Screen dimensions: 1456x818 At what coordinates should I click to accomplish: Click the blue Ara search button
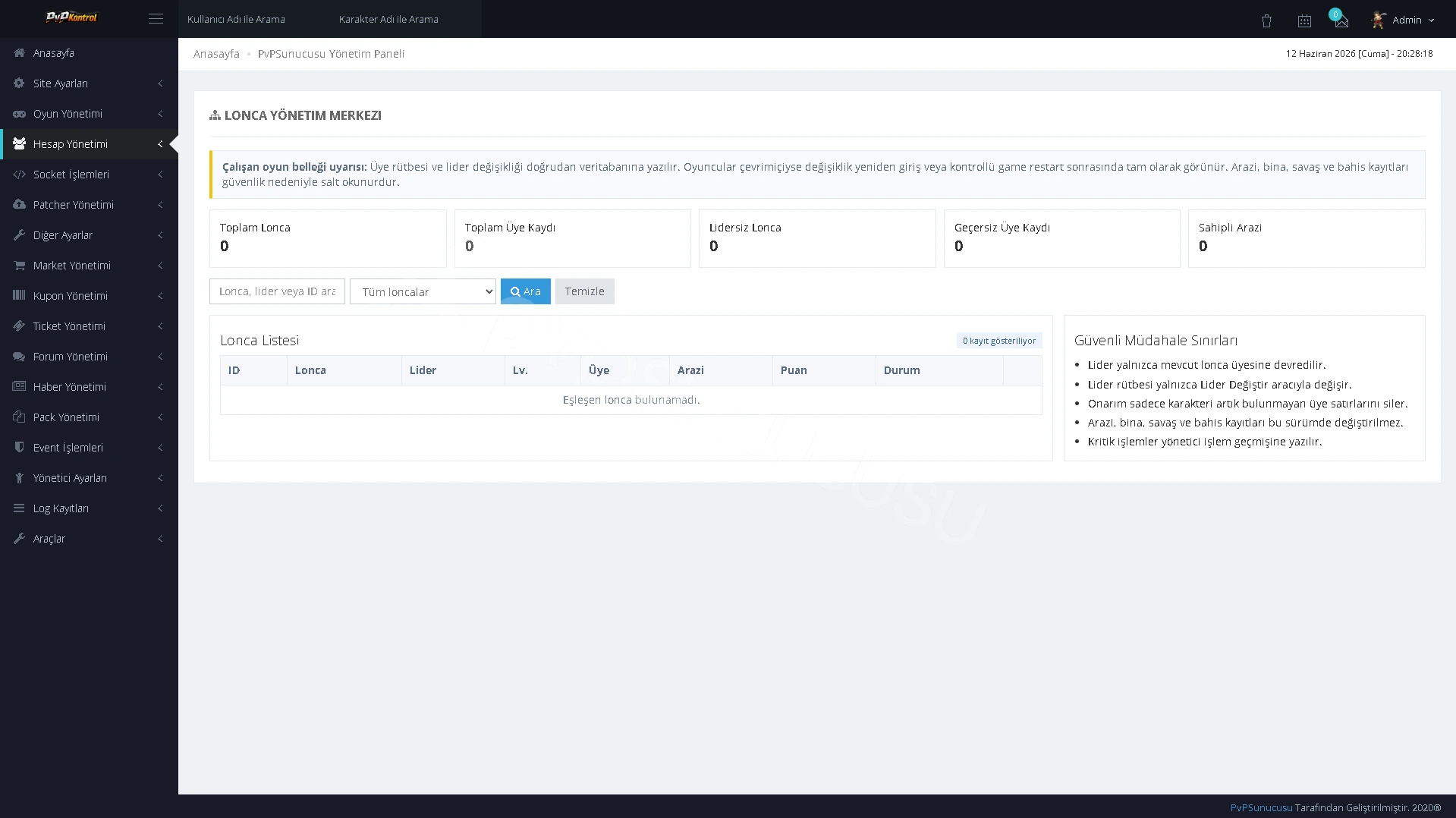525,291
